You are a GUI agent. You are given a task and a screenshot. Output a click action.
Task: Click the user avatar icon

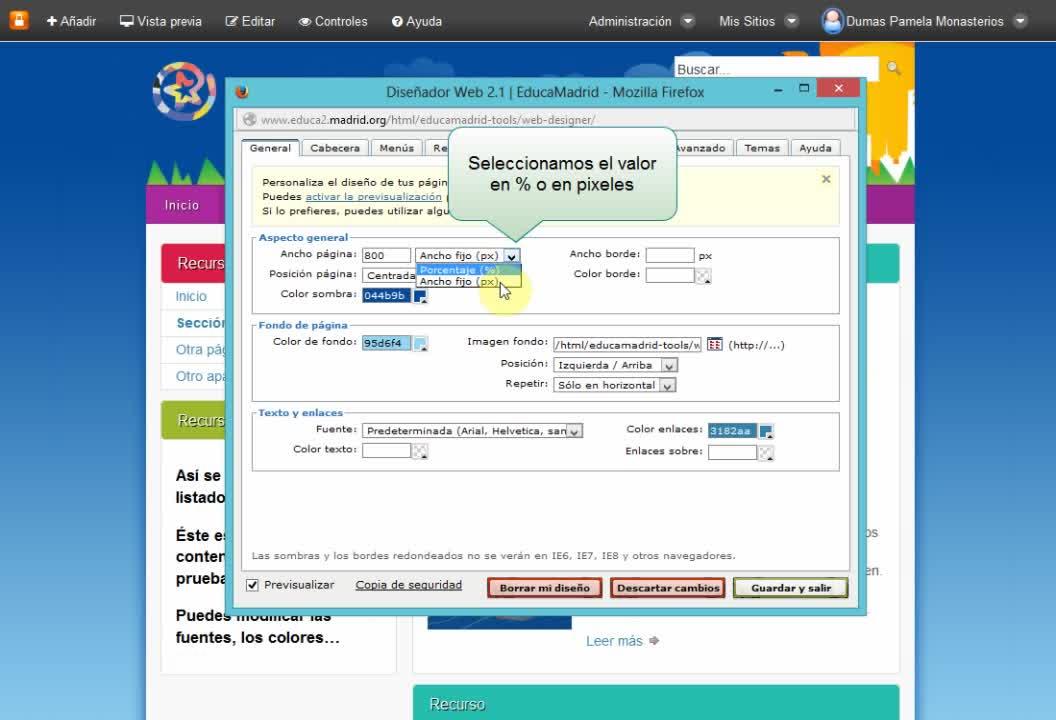click(x=832, y=21)
